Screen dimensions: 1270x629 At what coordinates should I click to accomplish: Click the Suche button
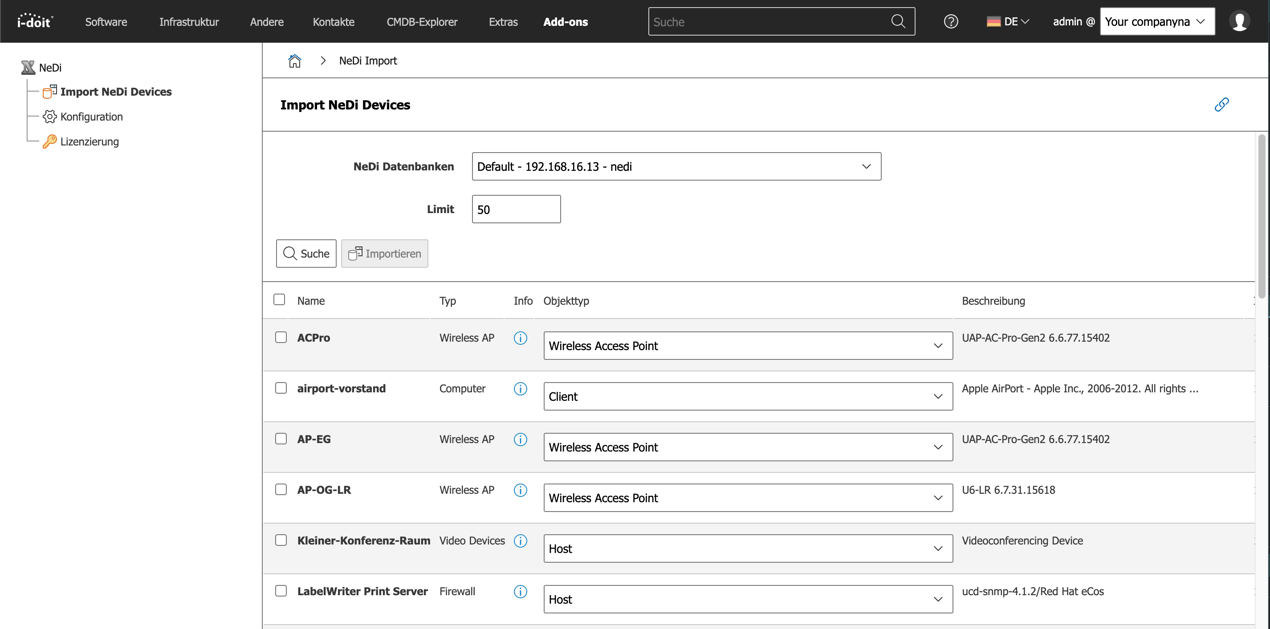point(306,254)
